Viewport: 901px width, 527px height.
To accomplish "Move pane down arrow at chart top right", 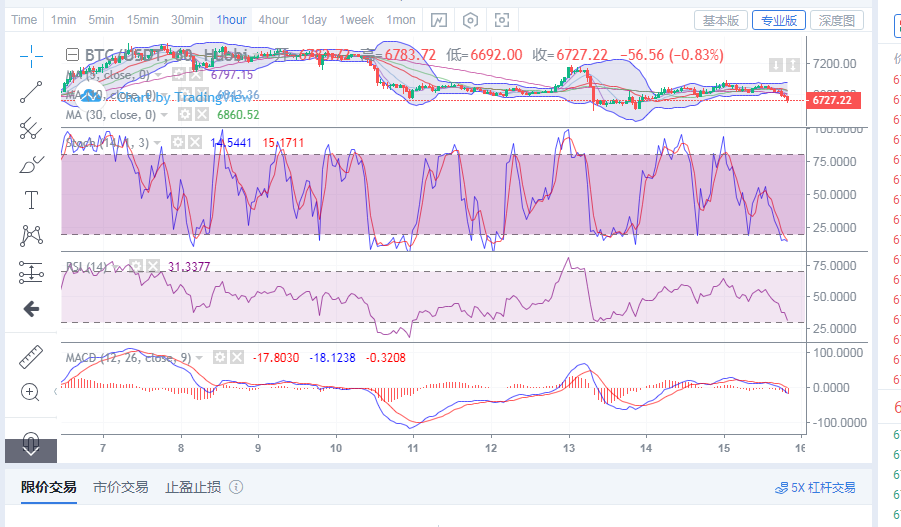I will pos(776,64).
